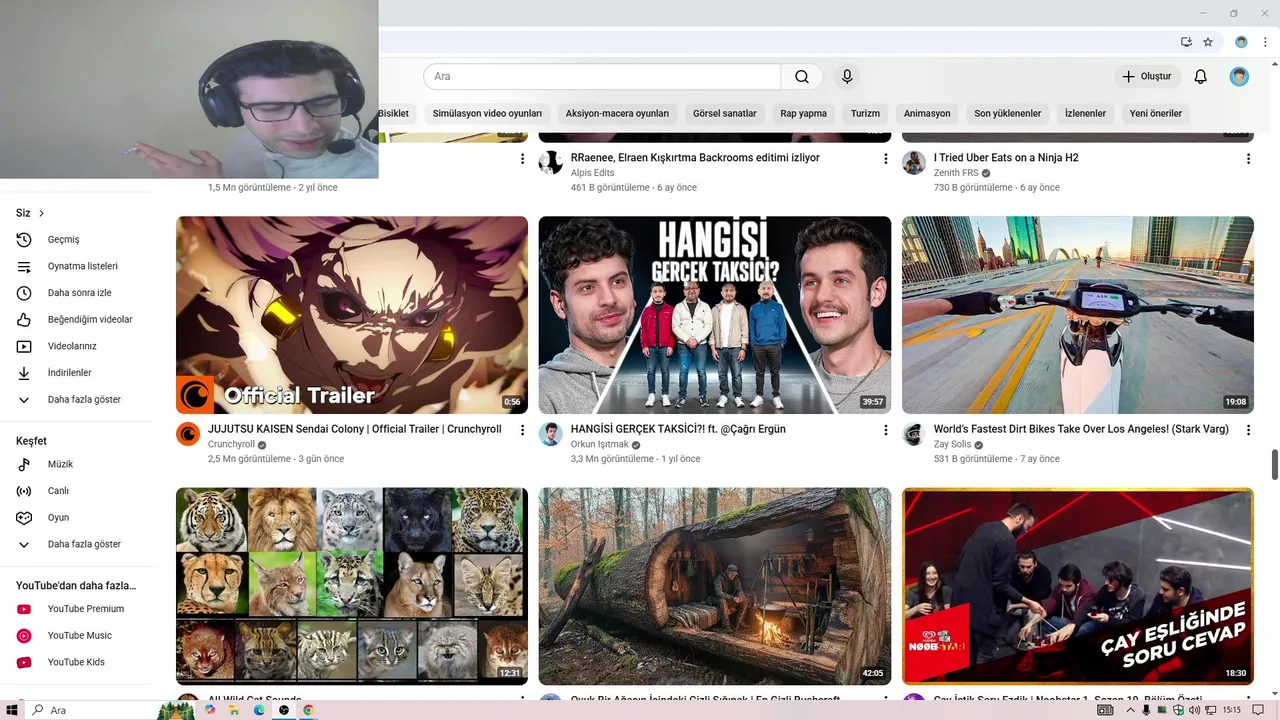The height and width of the screenshot is (720, 1280).
Task: Open Beğendiğim videolar thumbs-up icon
Action: coord(24,320)
